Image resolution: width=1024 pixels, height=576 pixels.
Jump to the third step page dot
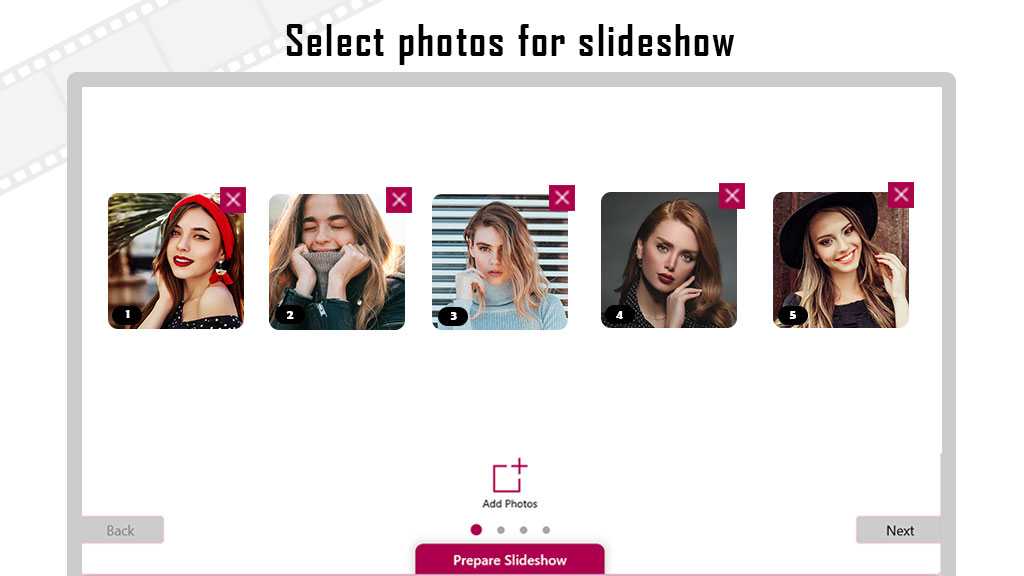524,530
